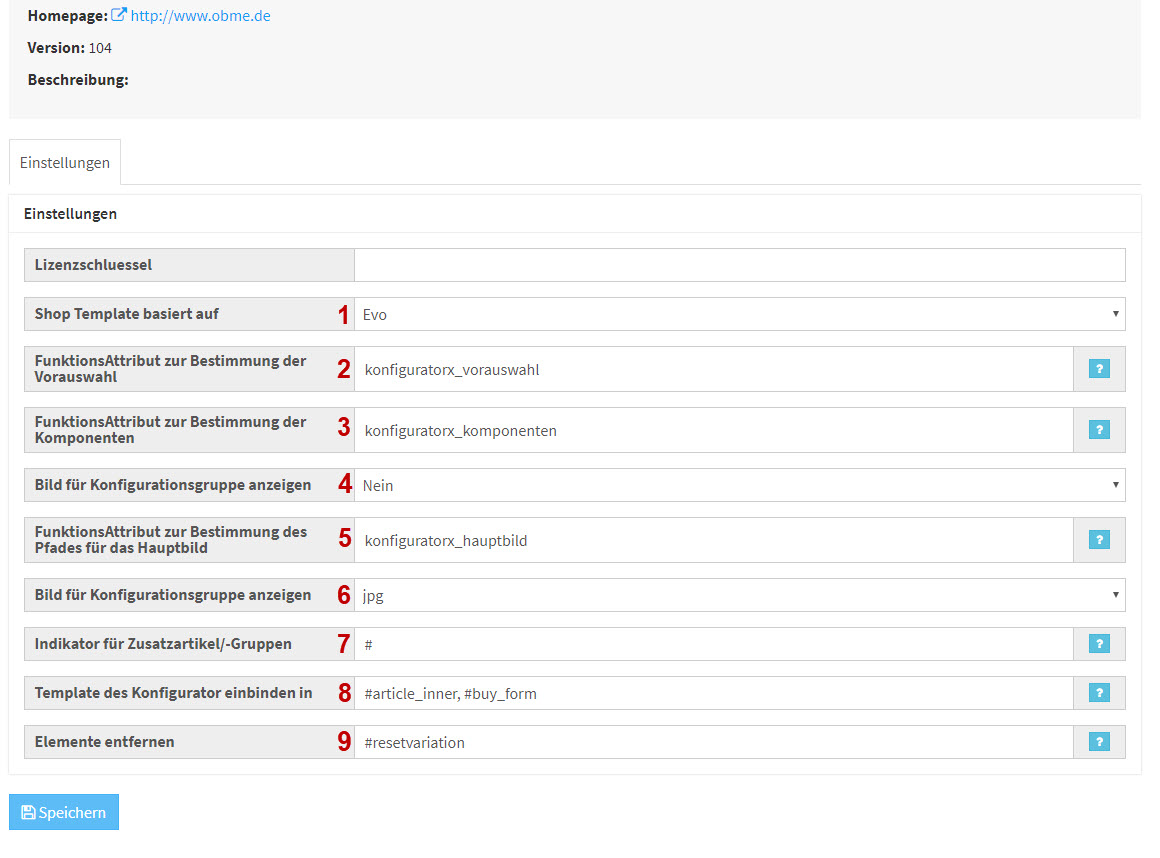Focus the konfiguratorx_vorauswahl text field
This screenshot has width=1160, height=858.
coord(713,369)
